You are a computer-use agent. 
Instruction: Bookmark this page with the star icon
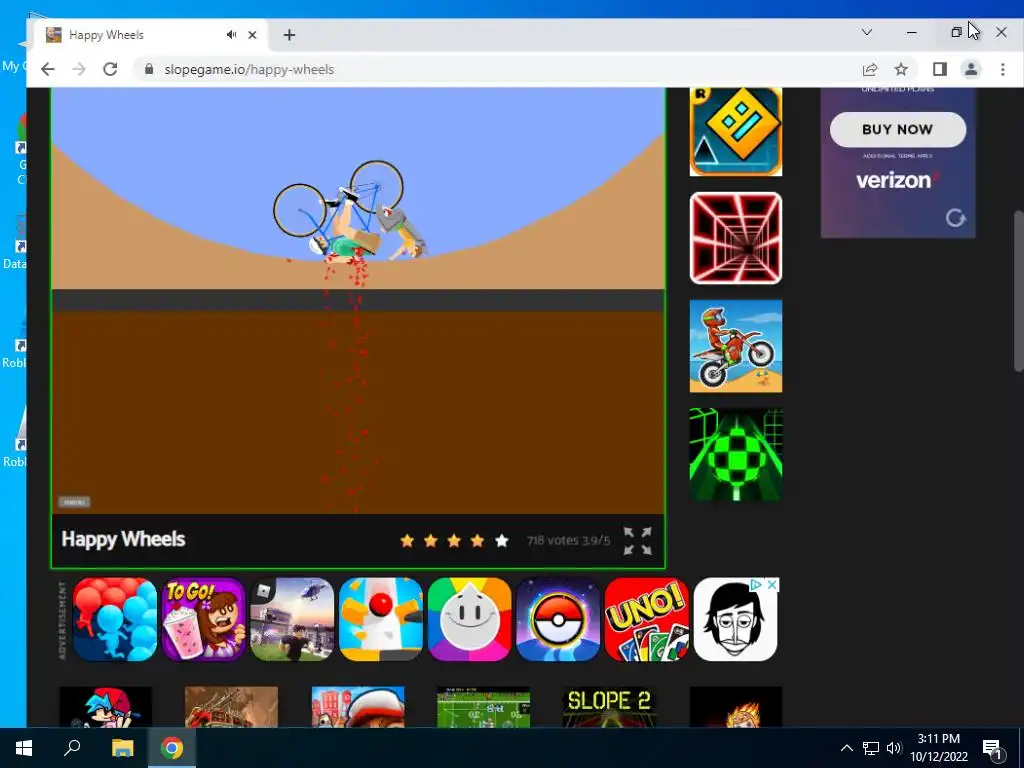[x=901, y=69]
